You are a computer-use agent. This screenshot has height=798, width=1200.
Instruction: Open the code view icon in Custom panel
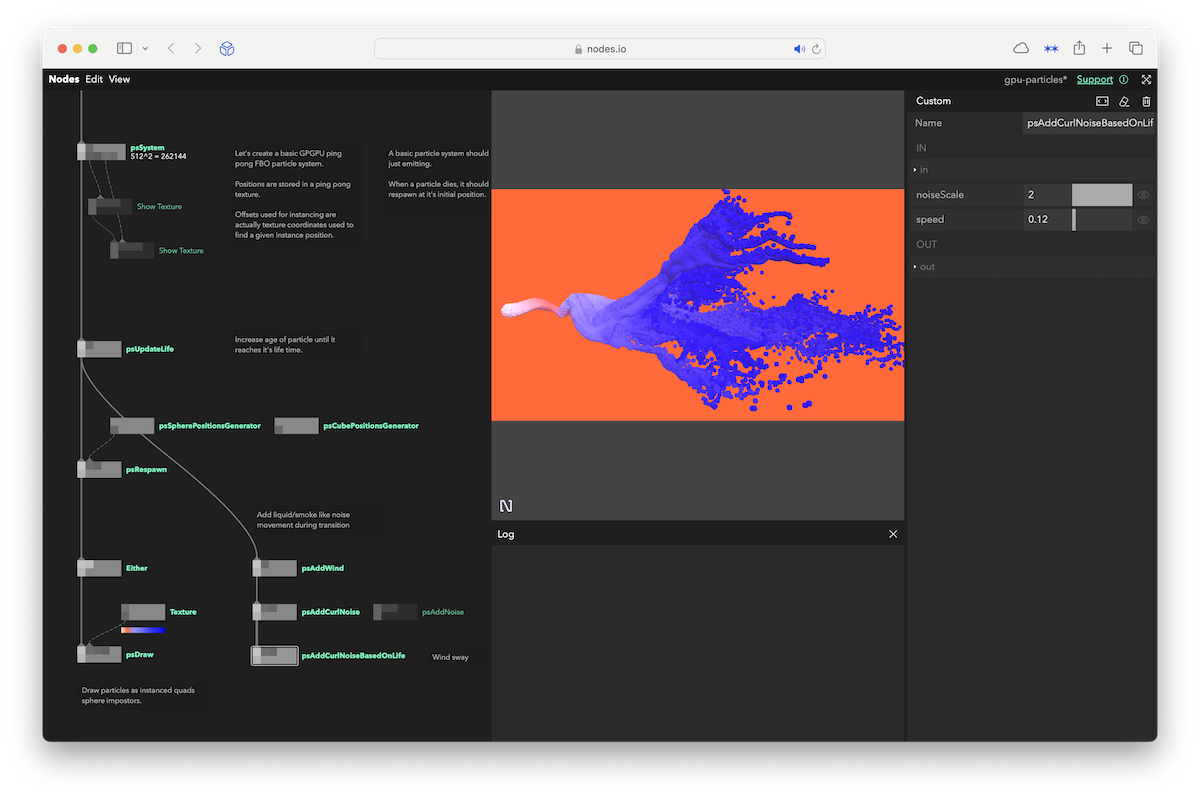(x=1102, y=101)
